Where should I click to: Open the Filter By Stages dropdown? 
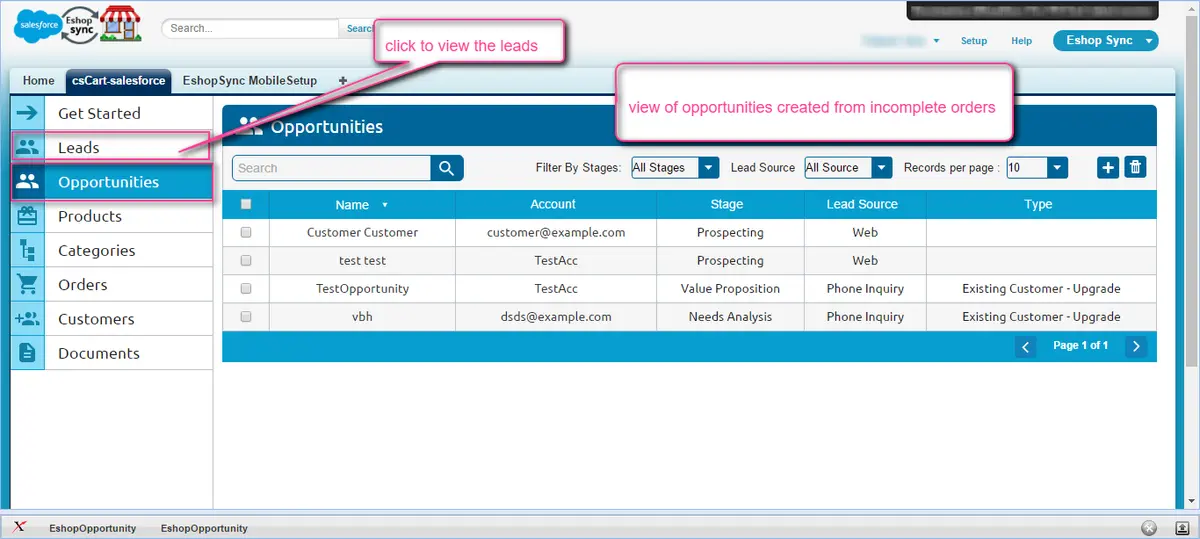(675, 168)
